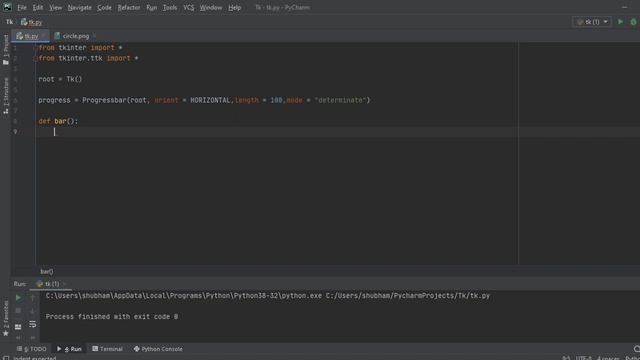Viewport: 640px width, 360px height.
Task: Click the search icon at bottom right corner
Action: pyautogui.click(x=637, y=349)
